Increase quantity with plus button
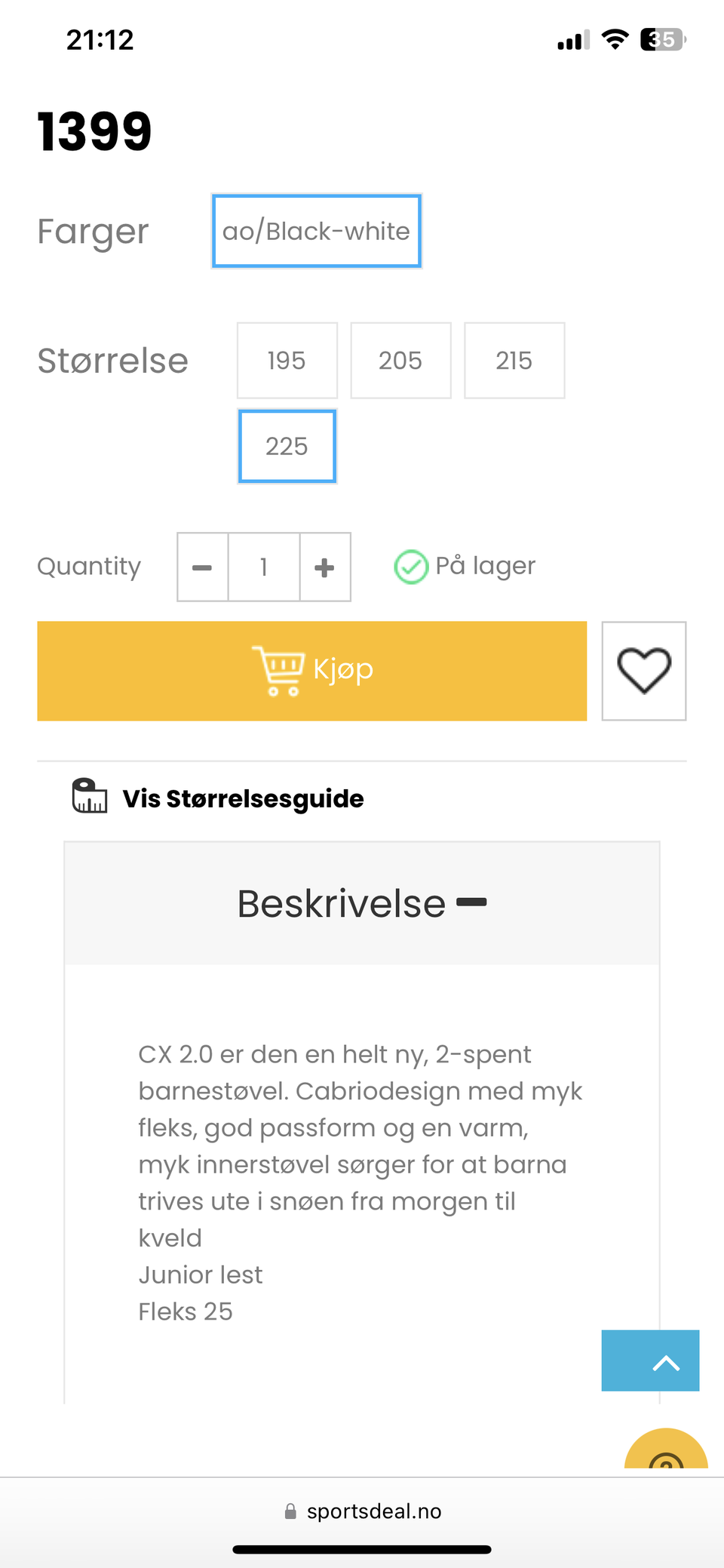This screenshot has width=724, height=1568. point(324,567)
